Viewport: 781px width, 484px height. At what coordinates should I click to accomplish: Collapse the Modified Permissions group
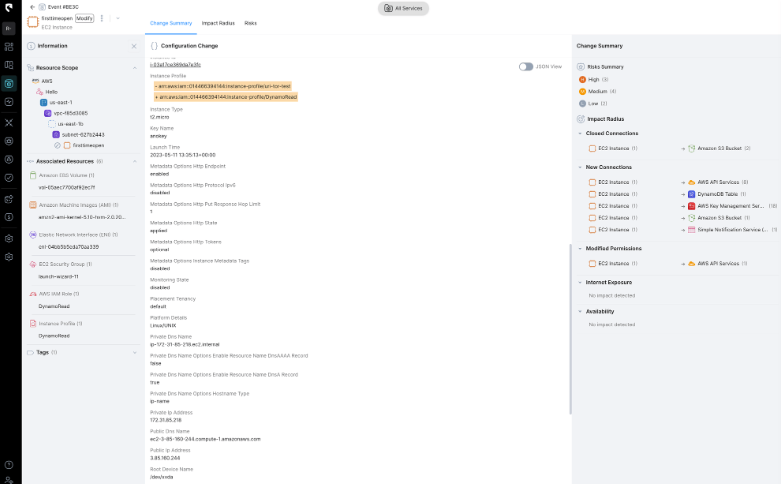pos(579,248)
